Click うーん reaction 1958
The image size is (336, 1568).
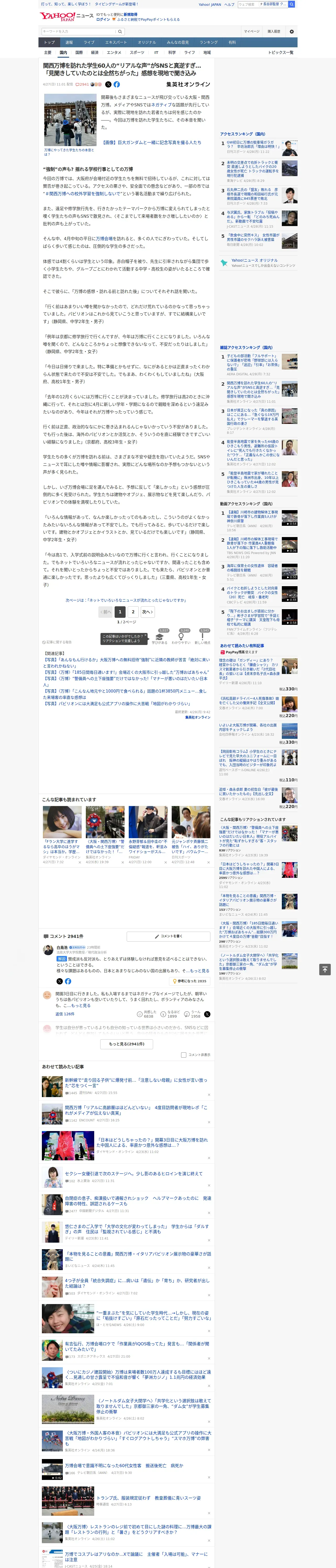[x=193, y=1014]
